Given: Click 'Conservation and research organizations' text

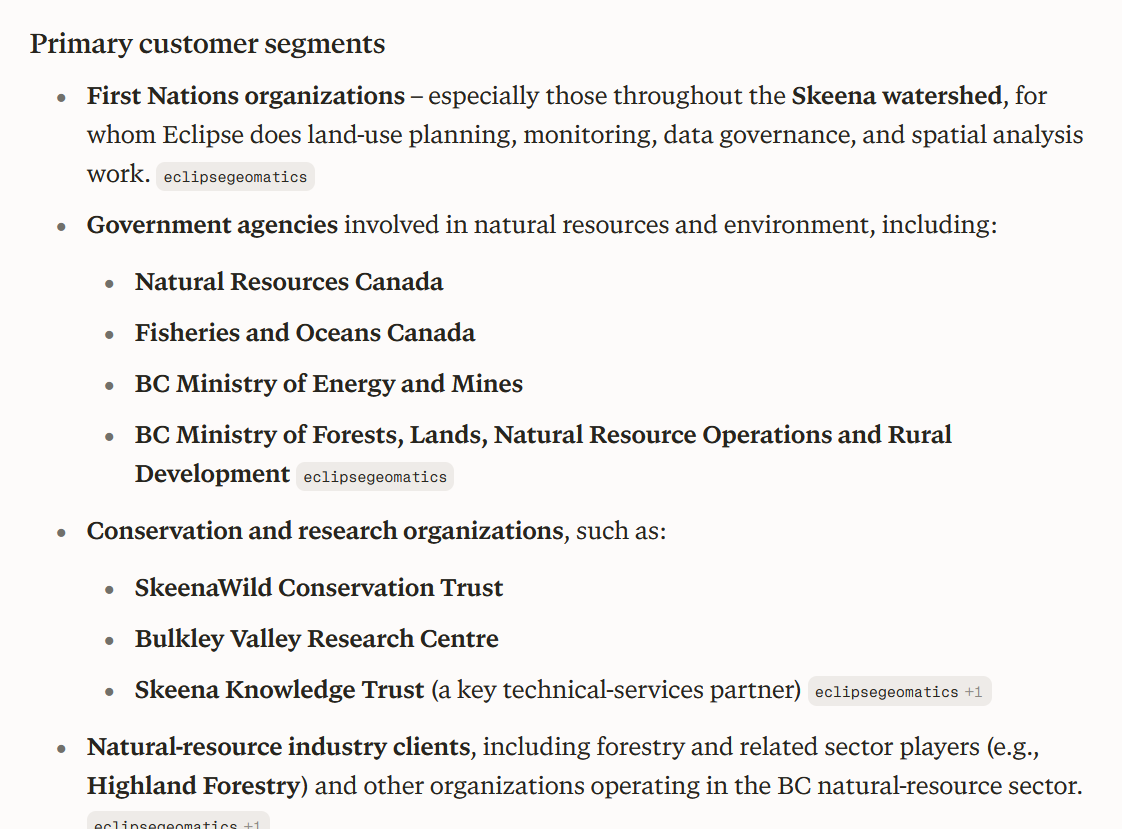Looking at the screenshot, I should pyautogui.click(x=326, y=531).
